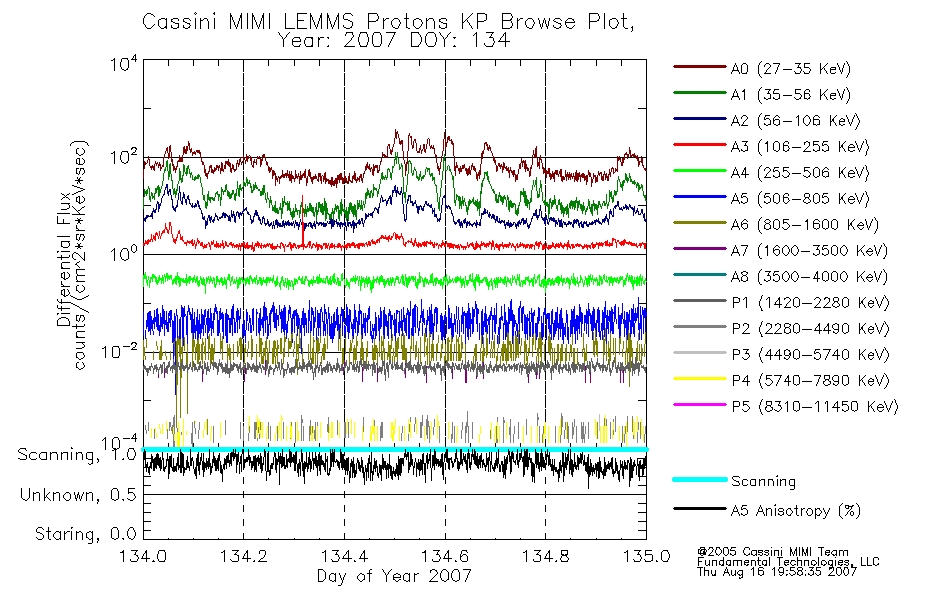
Task: Click the blue A5 legend line
Action: click(x=700, y=197)
